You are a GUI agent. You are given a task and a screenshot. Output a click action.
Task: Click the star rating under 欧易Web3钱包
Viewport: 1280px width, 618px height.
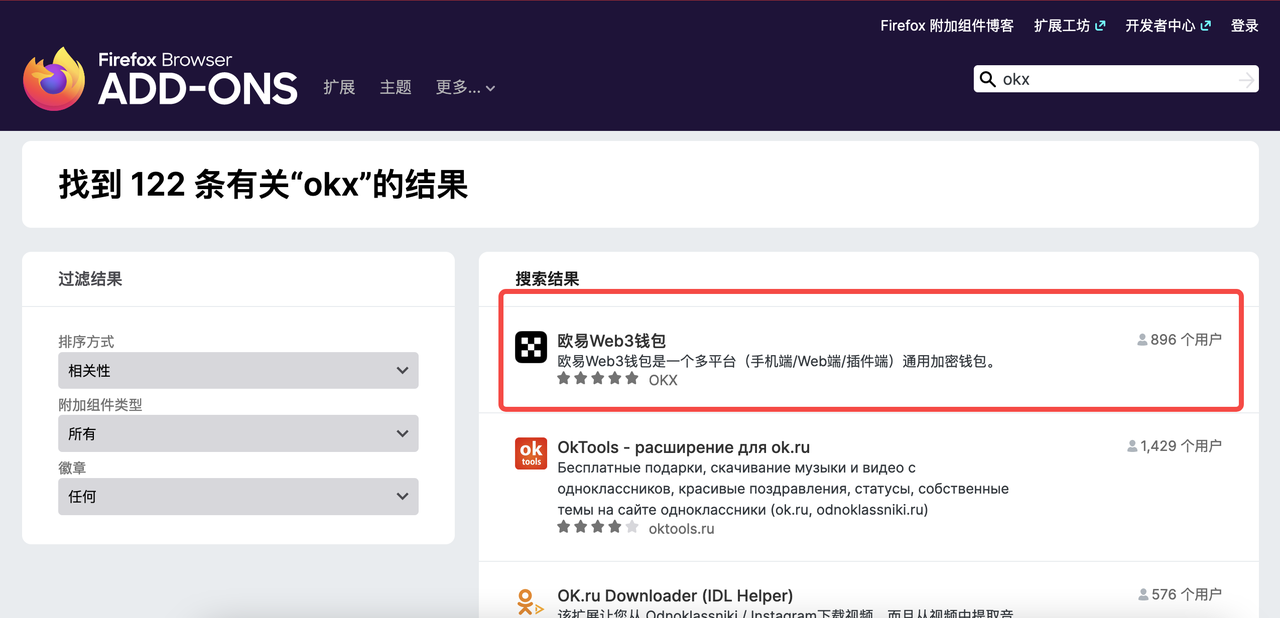click(596, 378)
